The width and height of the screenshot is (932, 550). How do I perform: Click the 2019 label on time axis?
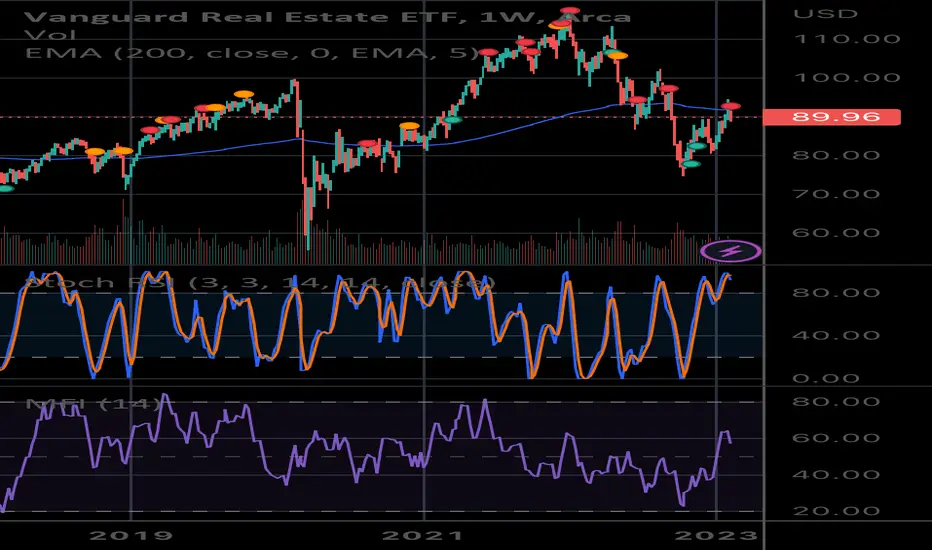click(x=131, y=536)
